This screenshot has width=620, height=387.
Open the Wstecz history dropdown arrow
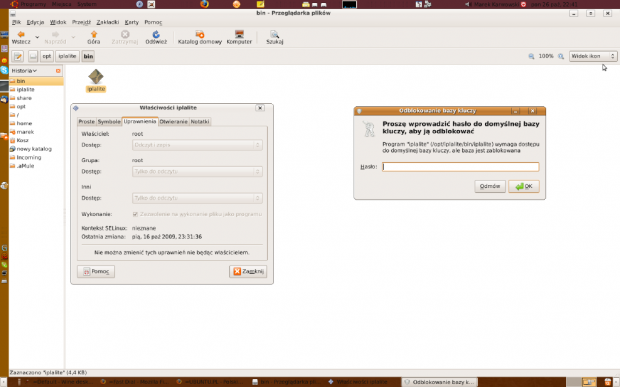(37, 37)
